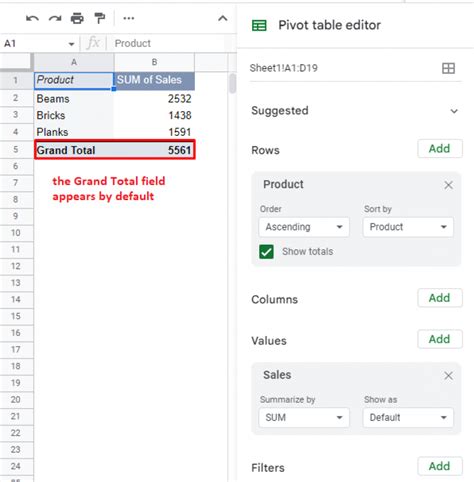Select column B header
Image resolution: width=474 pixels, height=482 pixels.
click(x=154, y=62)
